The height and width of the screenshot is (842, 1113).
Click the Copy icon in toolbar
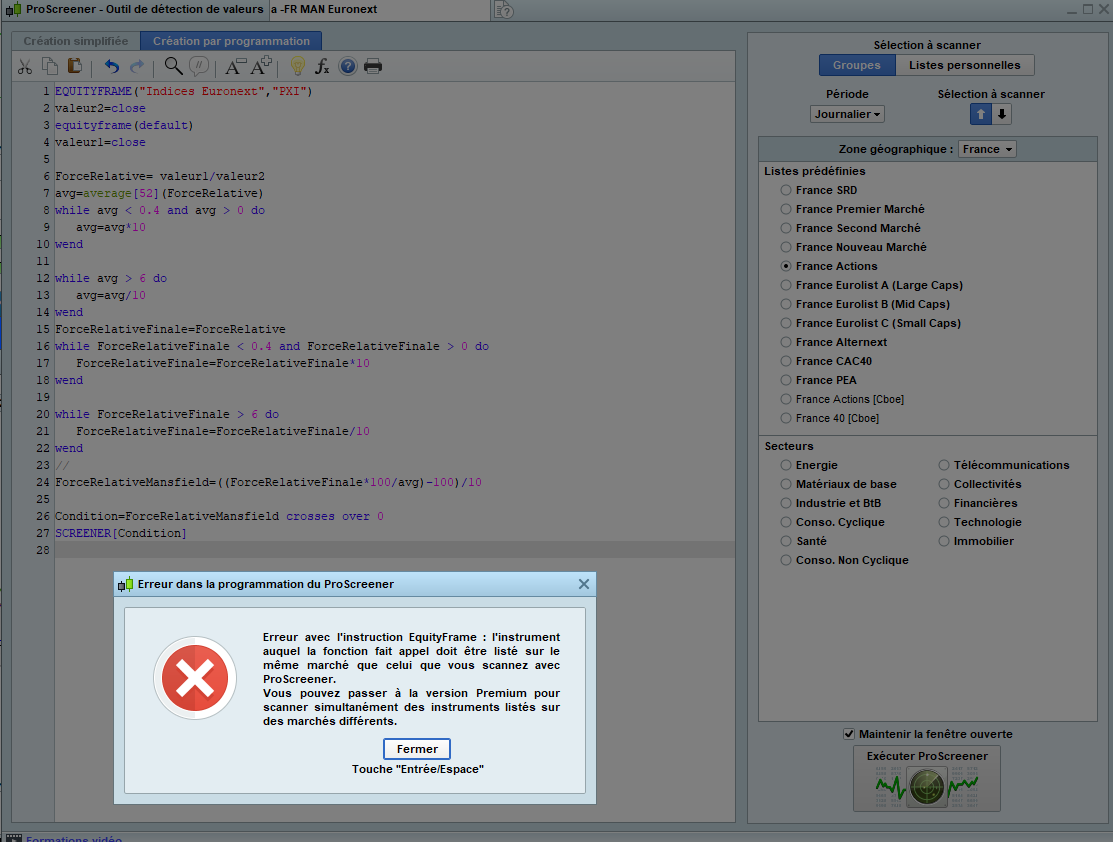pyautogui.click(x=50, y=66)
